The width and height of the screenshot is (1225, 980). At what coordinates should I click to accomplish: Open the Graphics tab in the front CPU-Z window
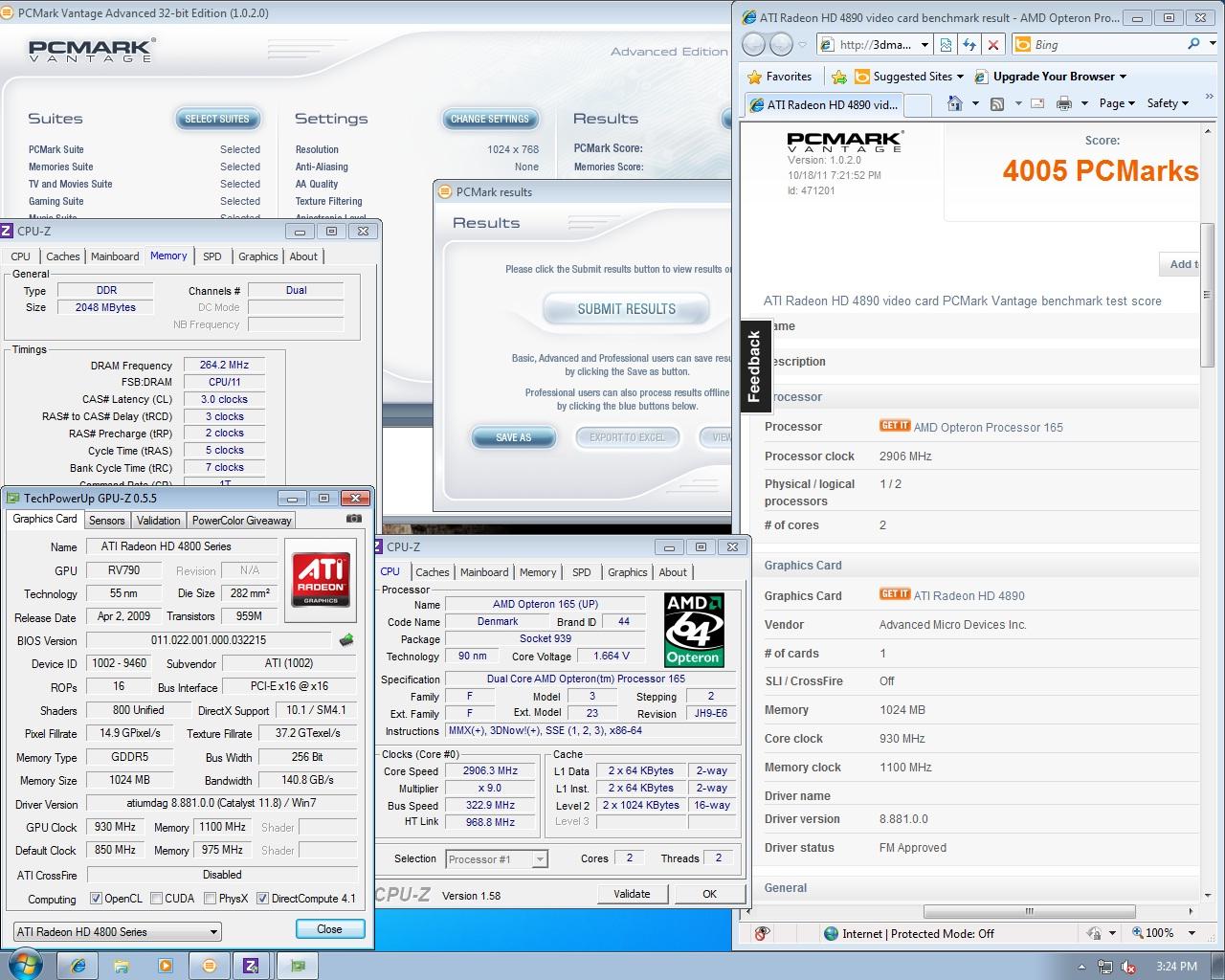[627, 571]
